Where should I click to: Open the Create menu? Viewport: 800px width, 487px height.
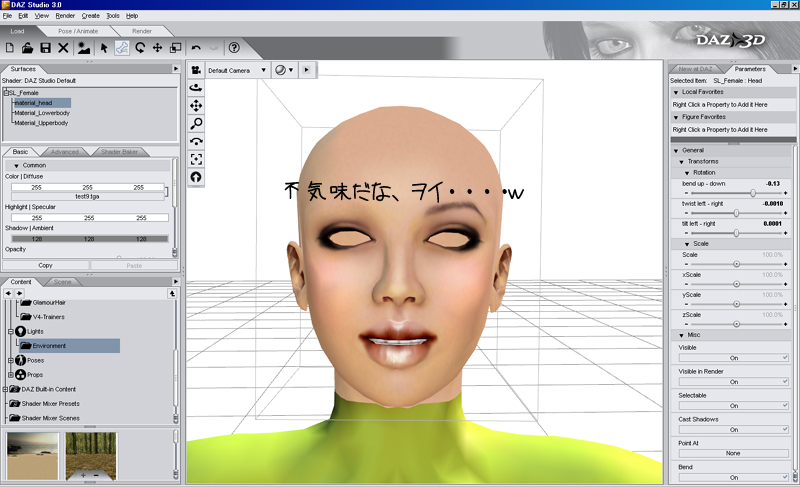(90, 16)
